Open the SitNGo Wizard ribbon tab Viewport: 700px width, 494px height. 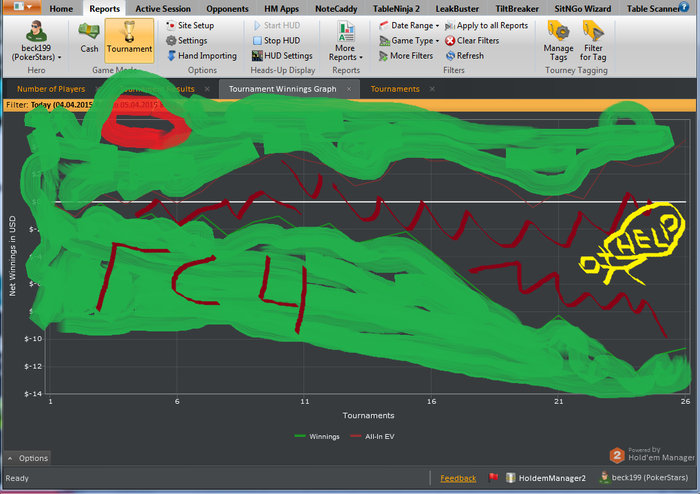pos(583,8)
